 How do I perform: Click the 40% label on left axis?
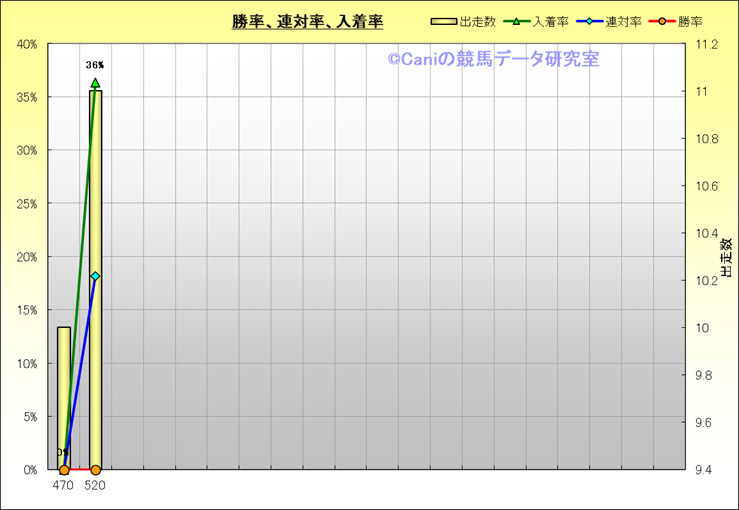click(26, 44)
